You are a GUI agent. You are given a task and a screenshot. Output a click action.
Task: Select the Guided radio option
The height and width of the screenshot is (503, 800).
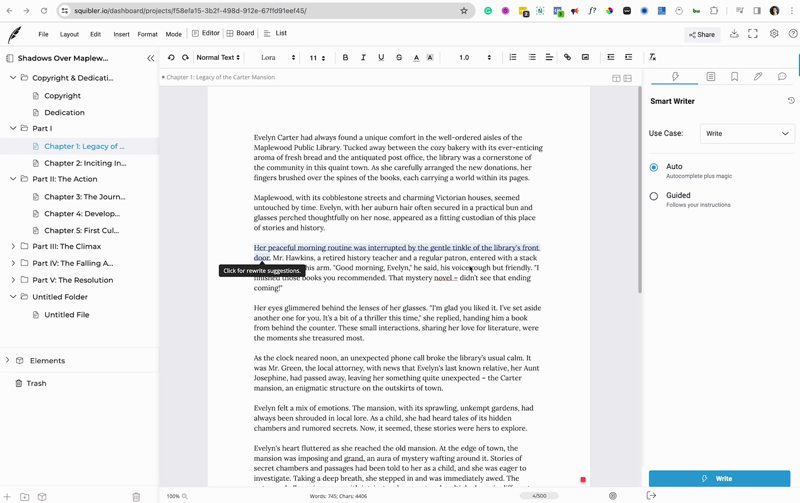point(654,196)
